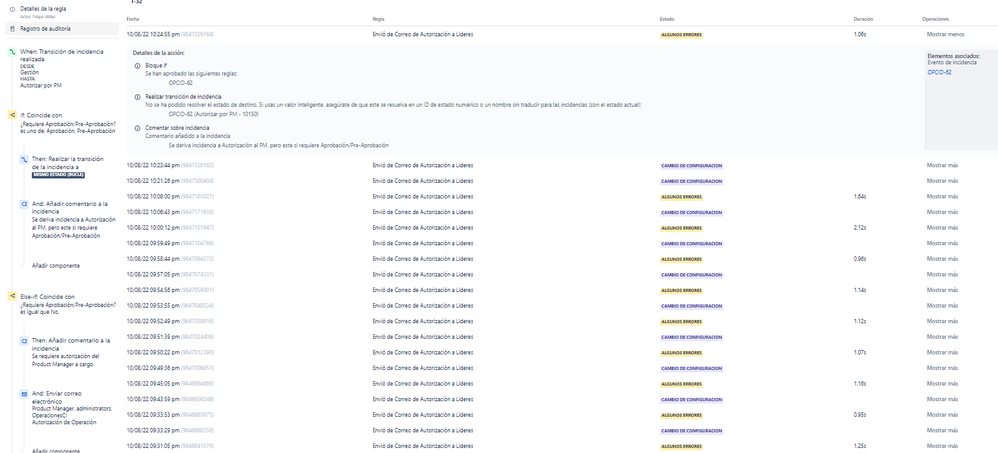Image resolution: width=998 pixels, height=453 pixels.
Task: Click the info icon next to Detalles de la regla
Action: coord(13,10)
